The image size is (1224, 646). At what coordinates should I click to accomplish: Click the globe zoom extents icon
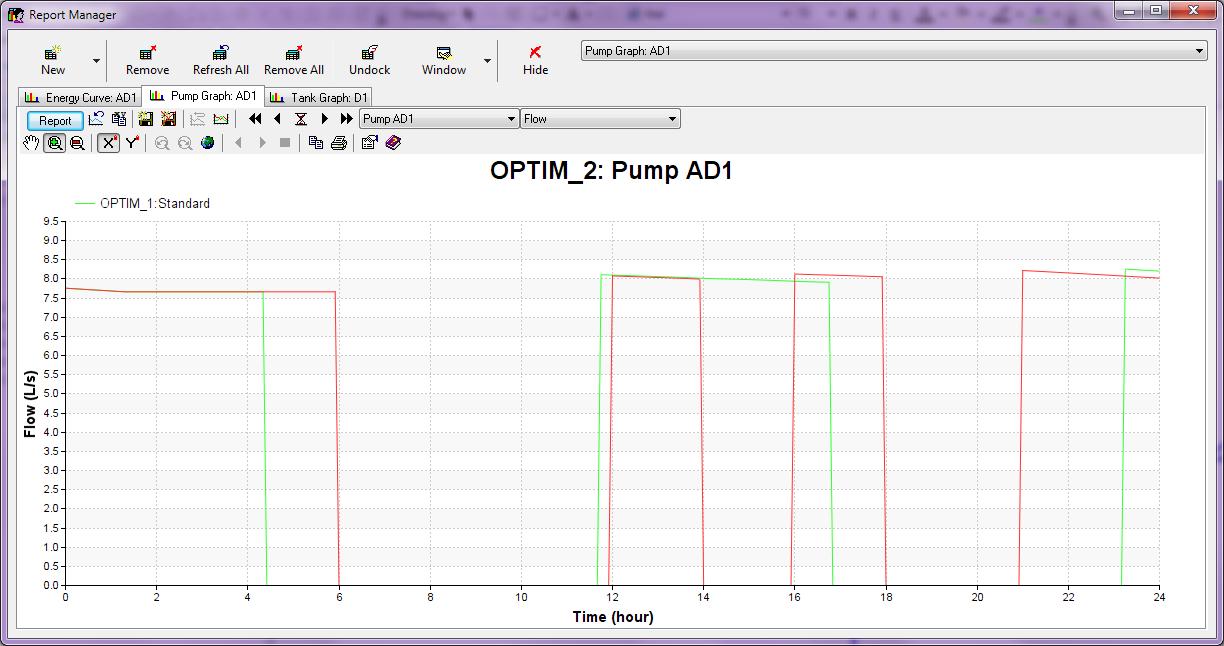coord(207,143)
